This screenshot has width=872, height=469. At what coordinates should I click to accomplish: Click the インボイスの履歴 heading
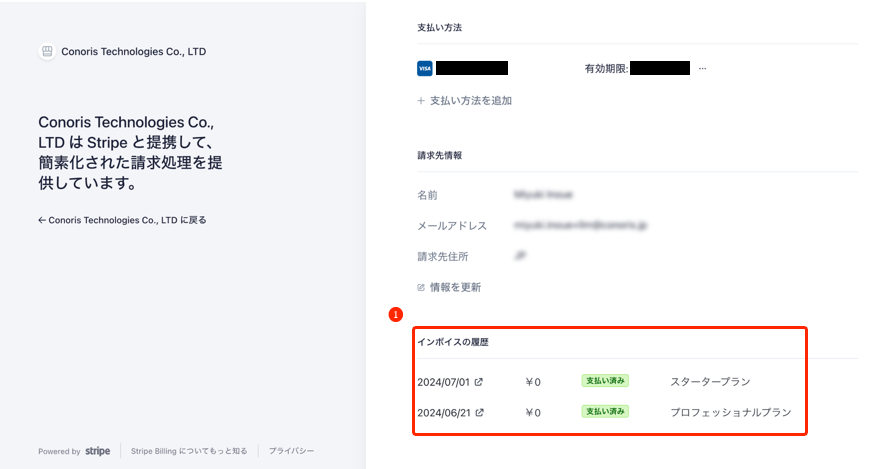[x=453, y=342]
